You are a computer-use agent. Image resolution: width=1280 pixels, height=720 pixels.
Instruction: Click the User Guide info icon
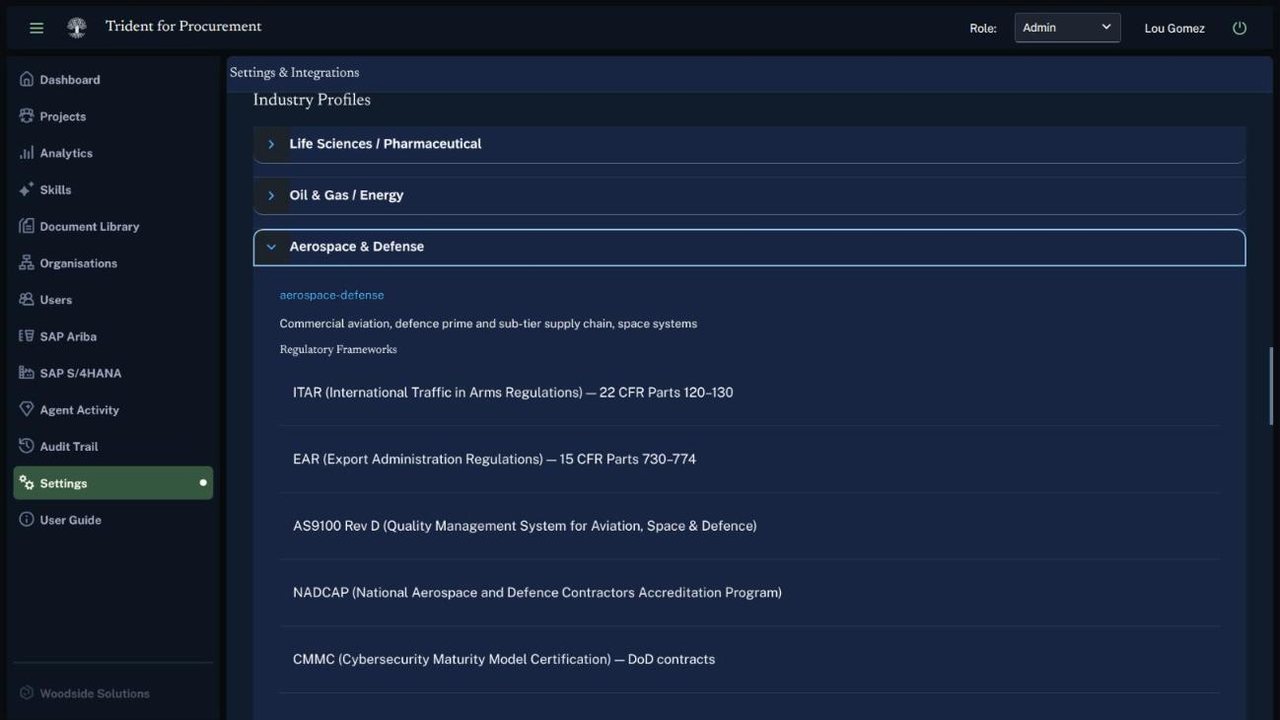pyautogui.click(x=27, y=519)
